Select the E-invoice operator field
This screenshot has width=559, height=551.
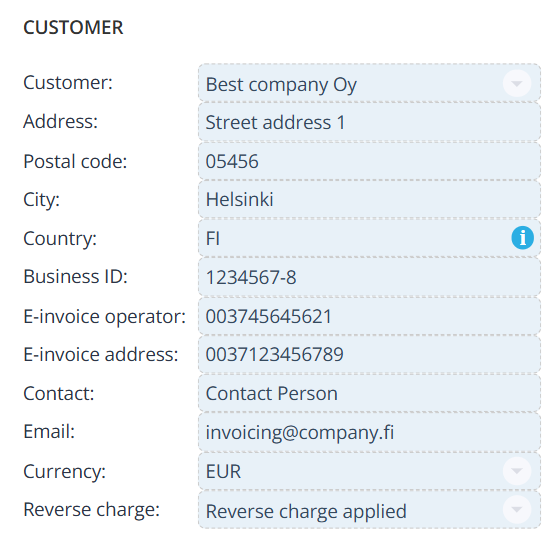[x=369, y=316]
